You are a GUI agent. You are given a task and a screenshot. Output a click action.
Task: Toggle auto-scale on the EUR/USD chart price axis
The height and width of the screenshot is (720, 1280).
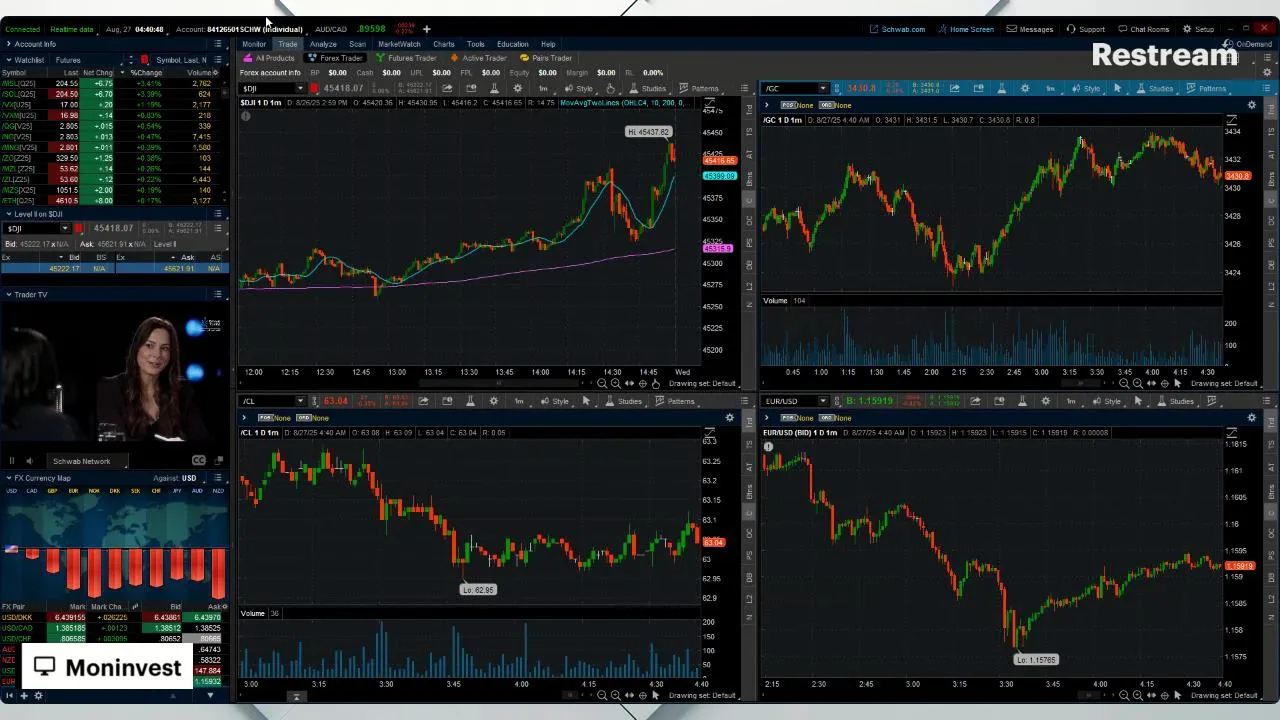pyautogui.click(x=1231, y=432)
